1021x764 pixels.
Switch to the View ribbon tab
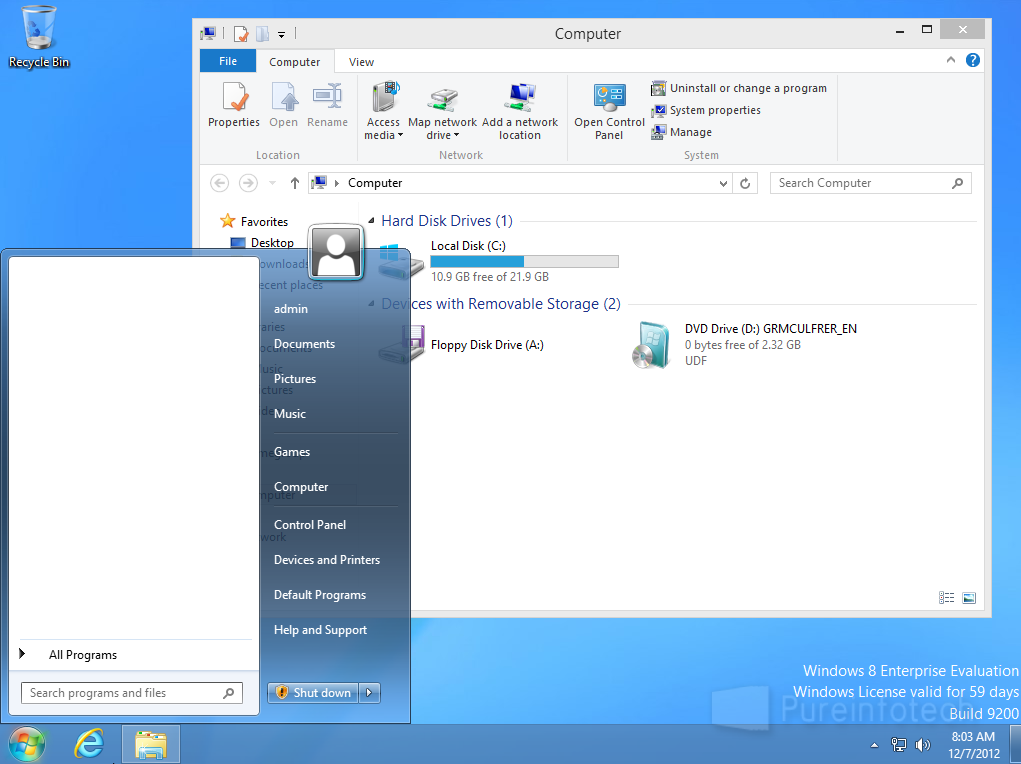(x=361, y=62)
